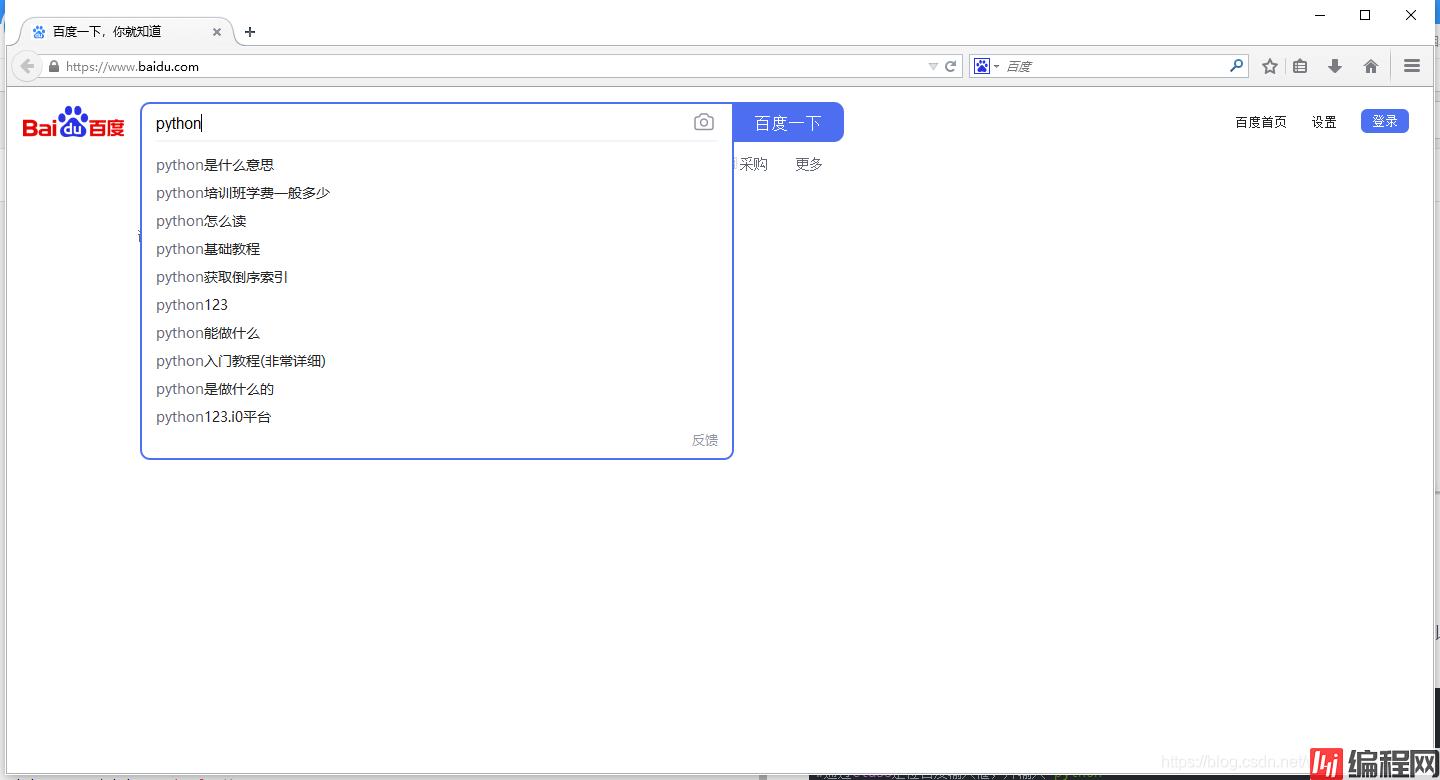Viewport: 1440px width, 780px height.
Task: Open the search engine selector dropdown
Action: [986, 66]
